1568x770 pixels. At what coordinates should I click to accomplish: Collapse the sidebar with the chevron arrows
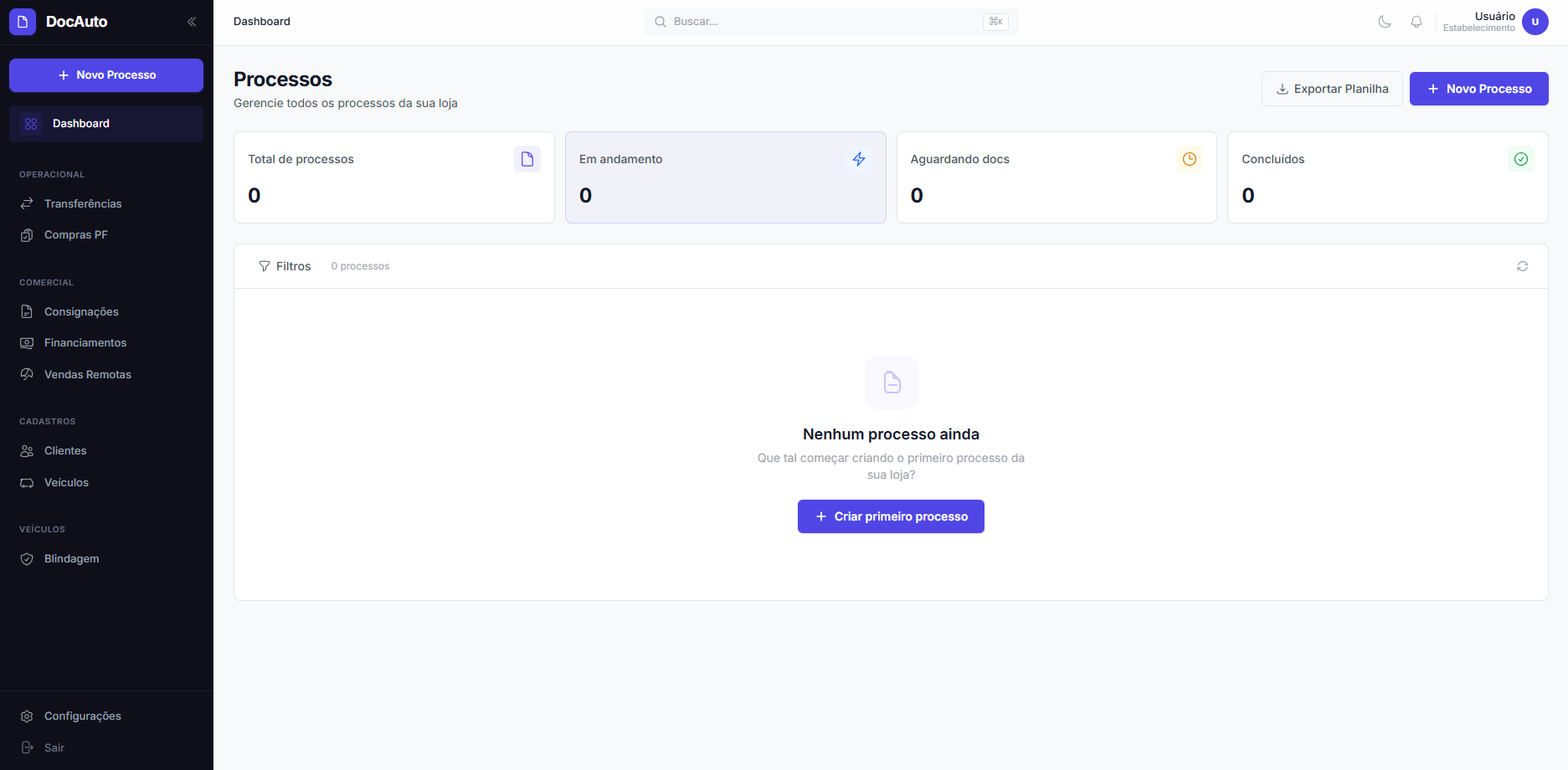192,21
